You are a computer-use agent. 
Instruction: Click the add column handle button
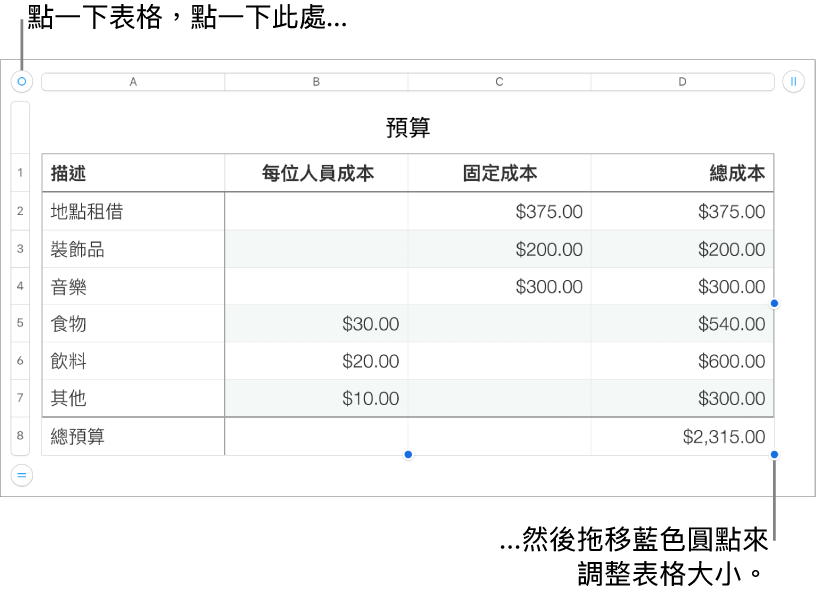coord(793,82)
